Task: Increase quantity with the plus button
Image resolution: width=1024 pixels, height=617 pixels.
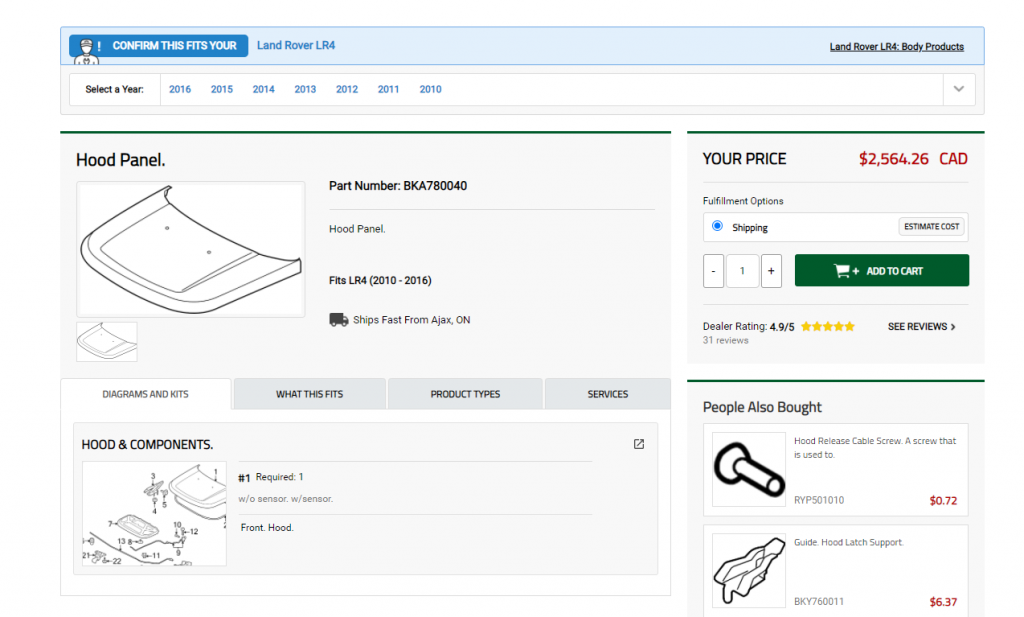Action: pyautogui.click(x=771, y=271)
